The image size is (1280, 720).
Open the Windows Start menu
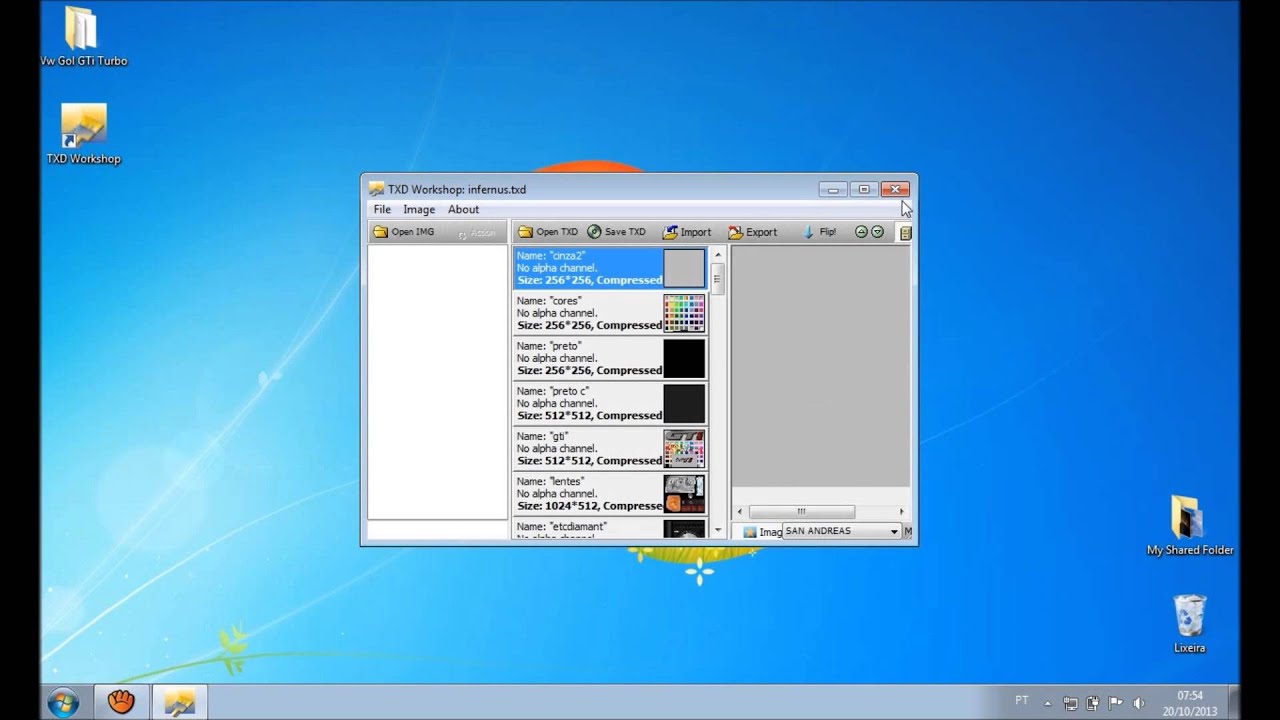63,702
